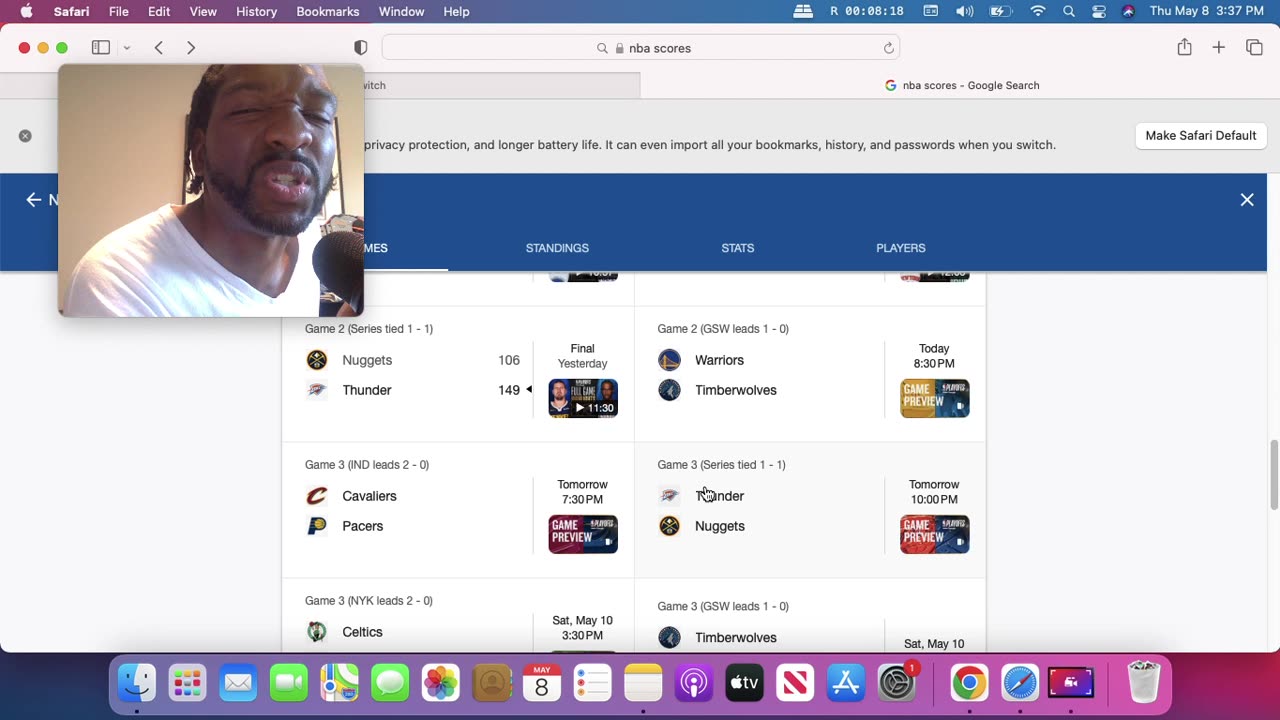Click the Celtics team name
The height and width of the screenshot is (720, 1280).
362,632
